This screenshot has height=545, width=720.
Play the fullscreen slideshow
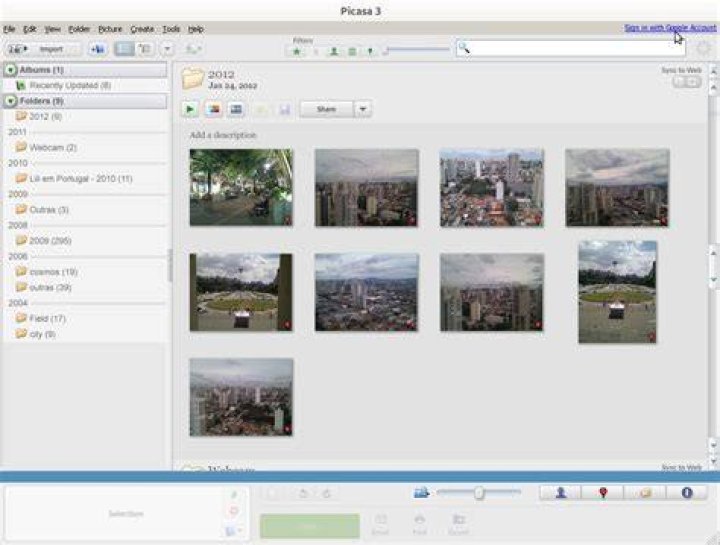pyautogui.click(x=190, y=109)
